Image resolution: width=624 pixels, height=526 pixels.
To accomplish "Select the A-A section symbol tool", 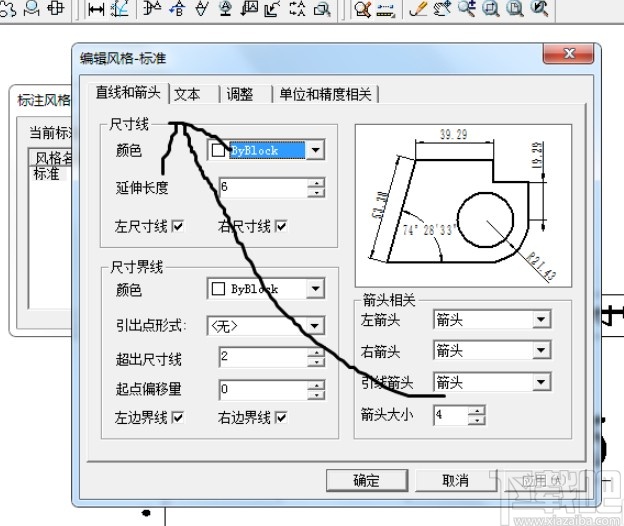I will pyautogui.click(x=298, y=9).
